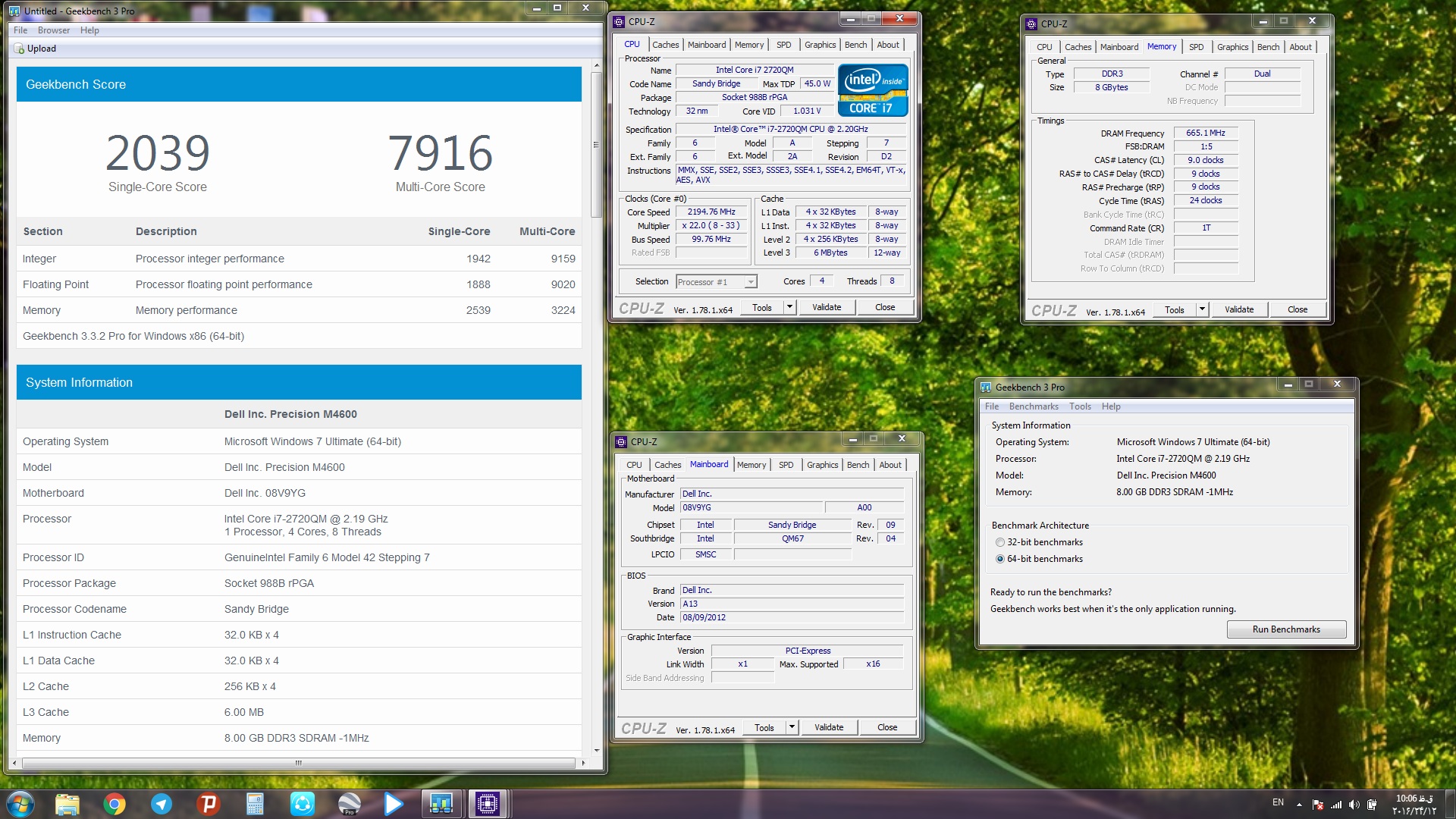
Task: Click the Tools button in the CPU-Z CPU window
Action: (x=762, y=307)
